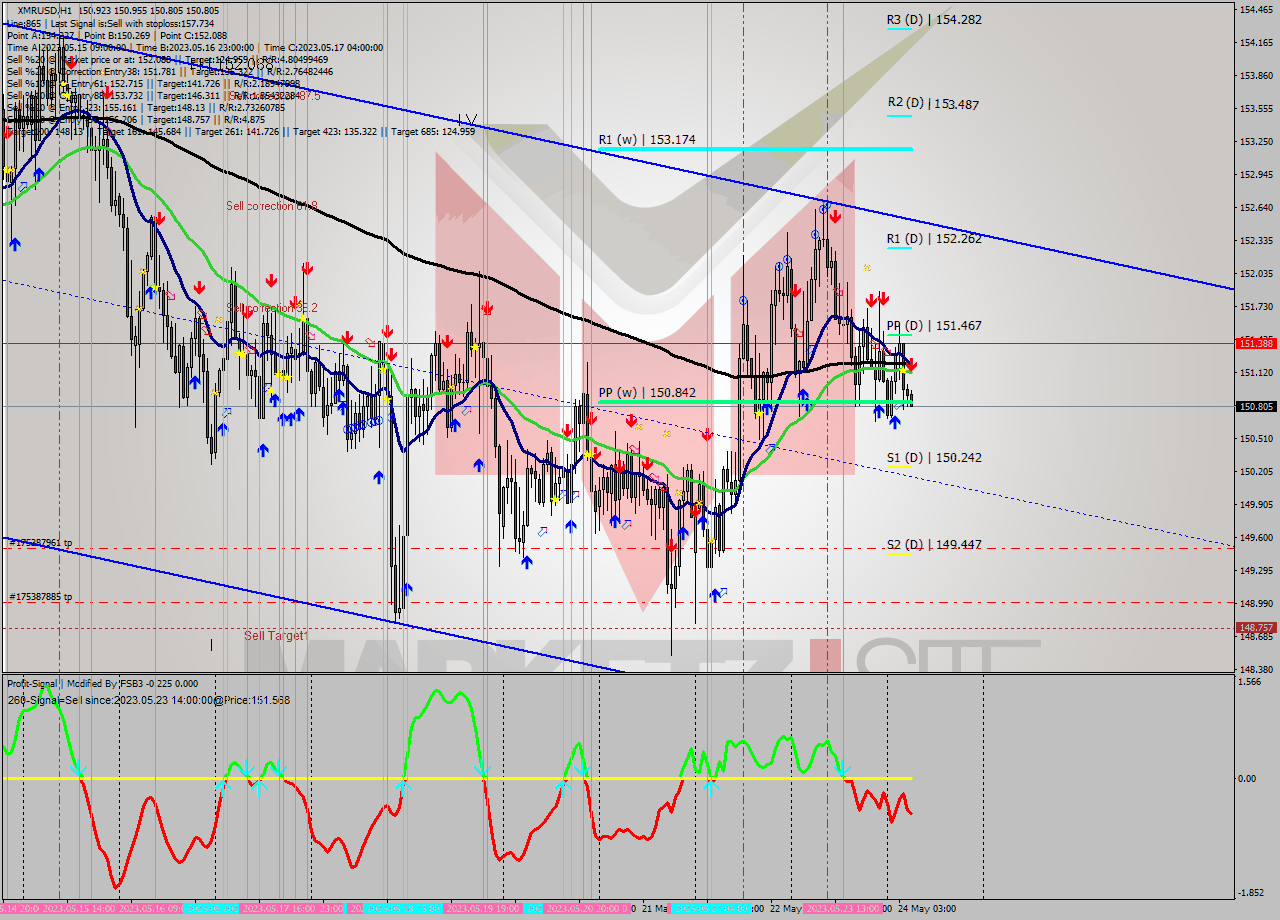This screenshot has height=920, width=1280.
Task: Select the Profit-Signal indicator label in the subwindow
Action: (x=35, y=684)
